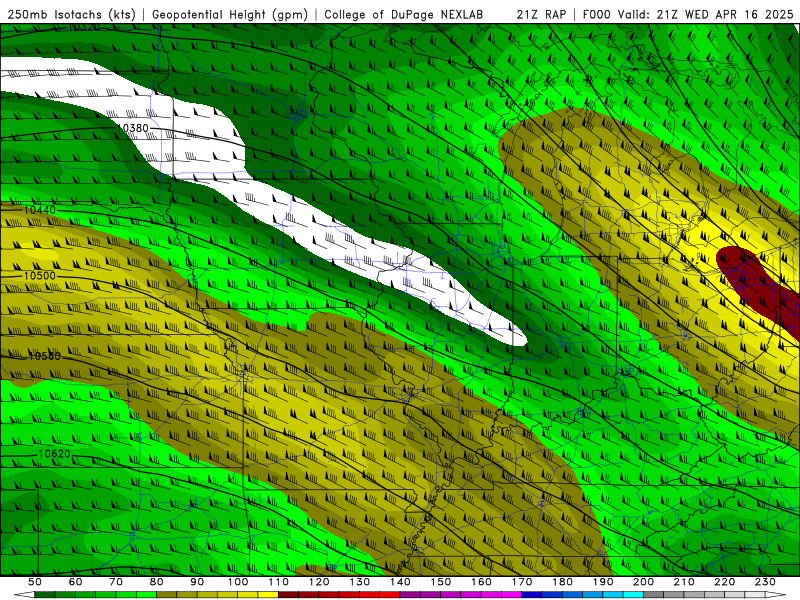Click the "250mb Isotachs (kts)" title text
This screenshot has width=800, height=600.
(71, 14)
